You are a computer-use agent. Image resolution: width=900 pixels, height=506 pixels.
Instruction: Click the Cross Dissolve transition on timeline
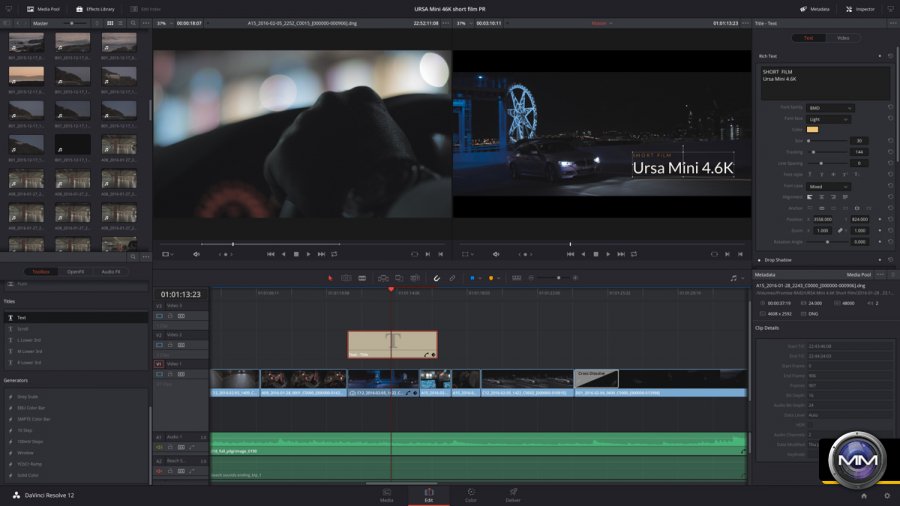[596, 379]
